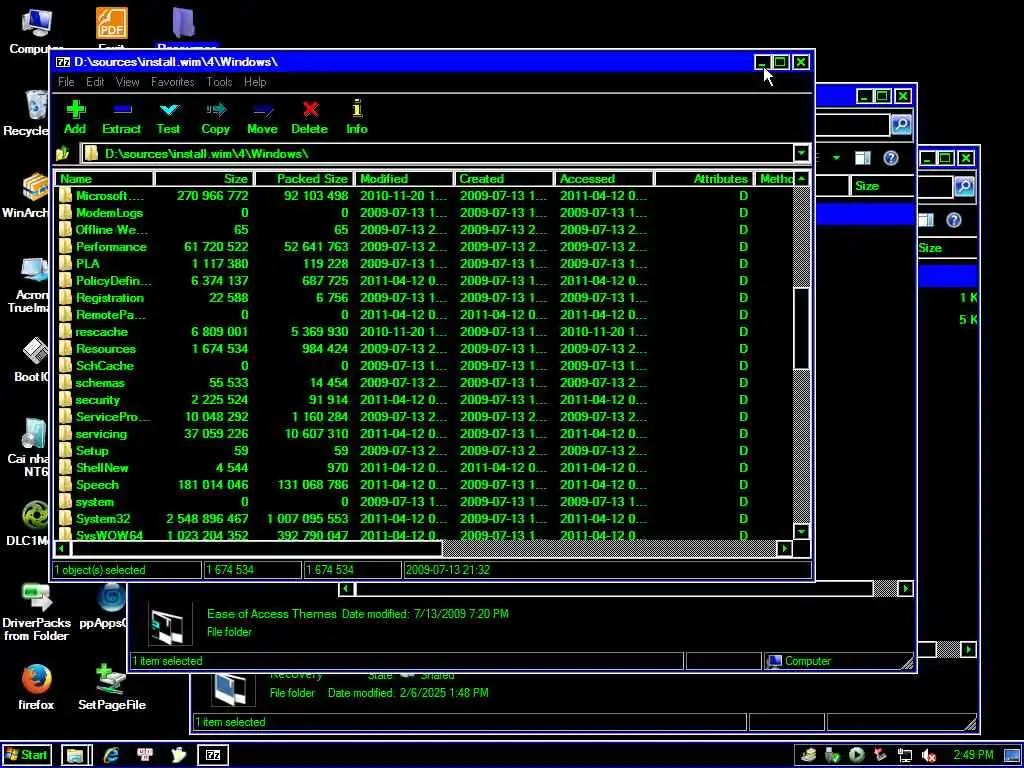The width and height of the screenshot is (1024, 768).
Task: Click the red Delete toolbar button
Action: coord(310,118)
